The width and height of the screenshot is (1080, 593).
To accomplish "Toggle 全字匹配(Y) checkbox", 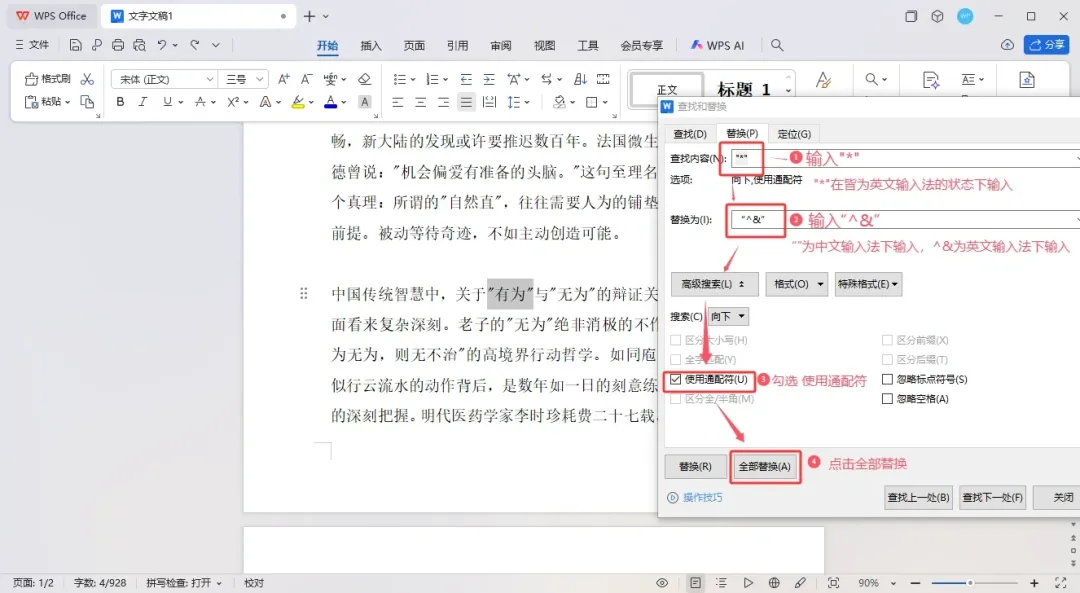I will click(x=676, y=360).
